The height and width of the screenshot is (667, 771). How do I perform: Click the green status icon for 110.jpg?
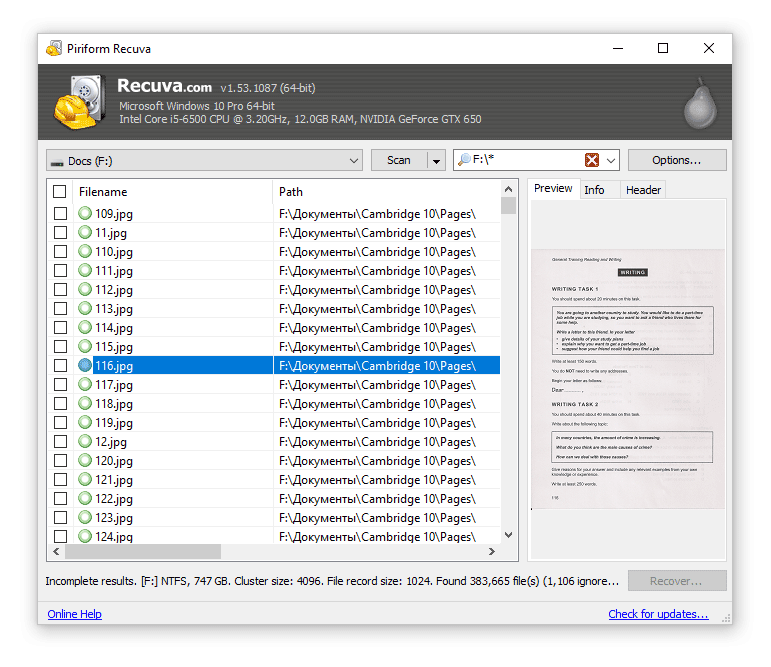click(x=85, y=251)
